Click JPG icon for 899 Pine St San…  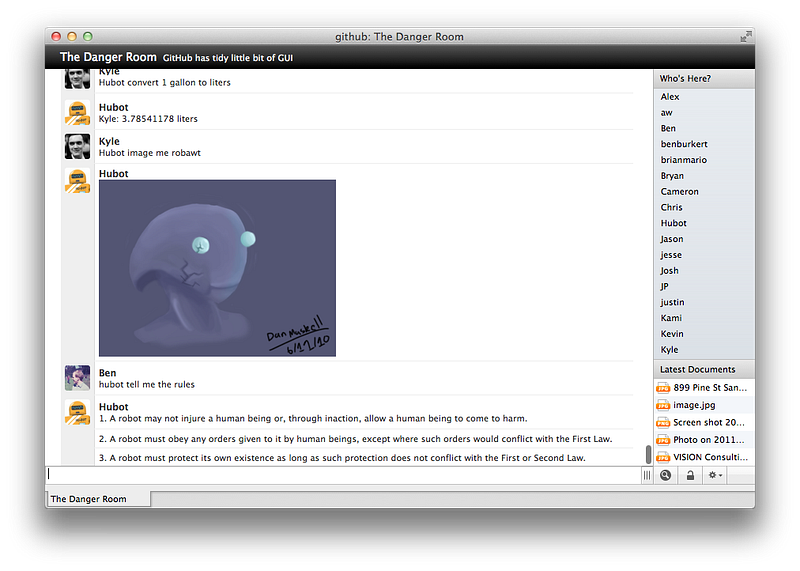(x=663, y=388)
